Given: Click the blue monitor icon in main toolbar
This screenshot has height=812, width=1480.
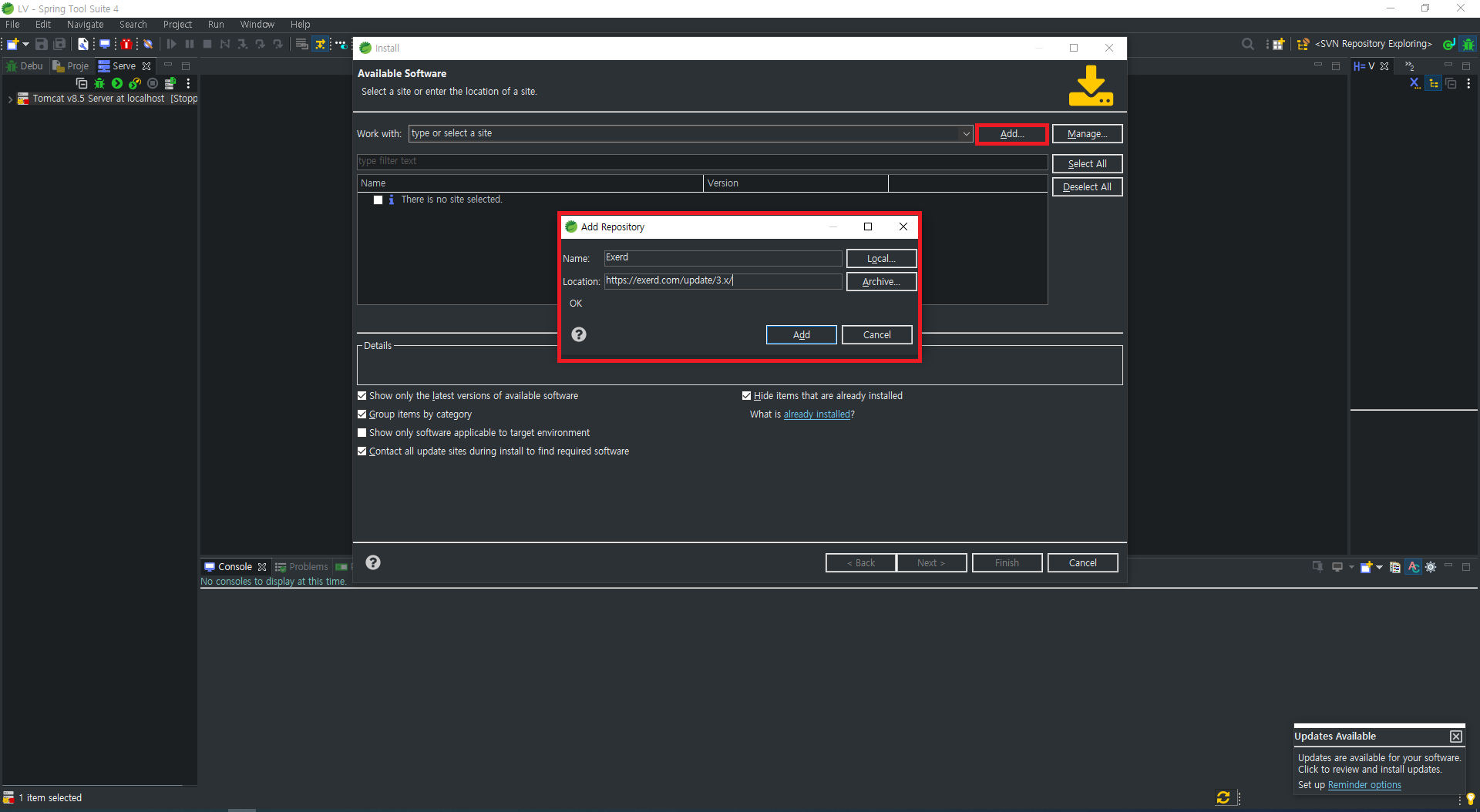Looking at the screenshot, I should 105,45.
